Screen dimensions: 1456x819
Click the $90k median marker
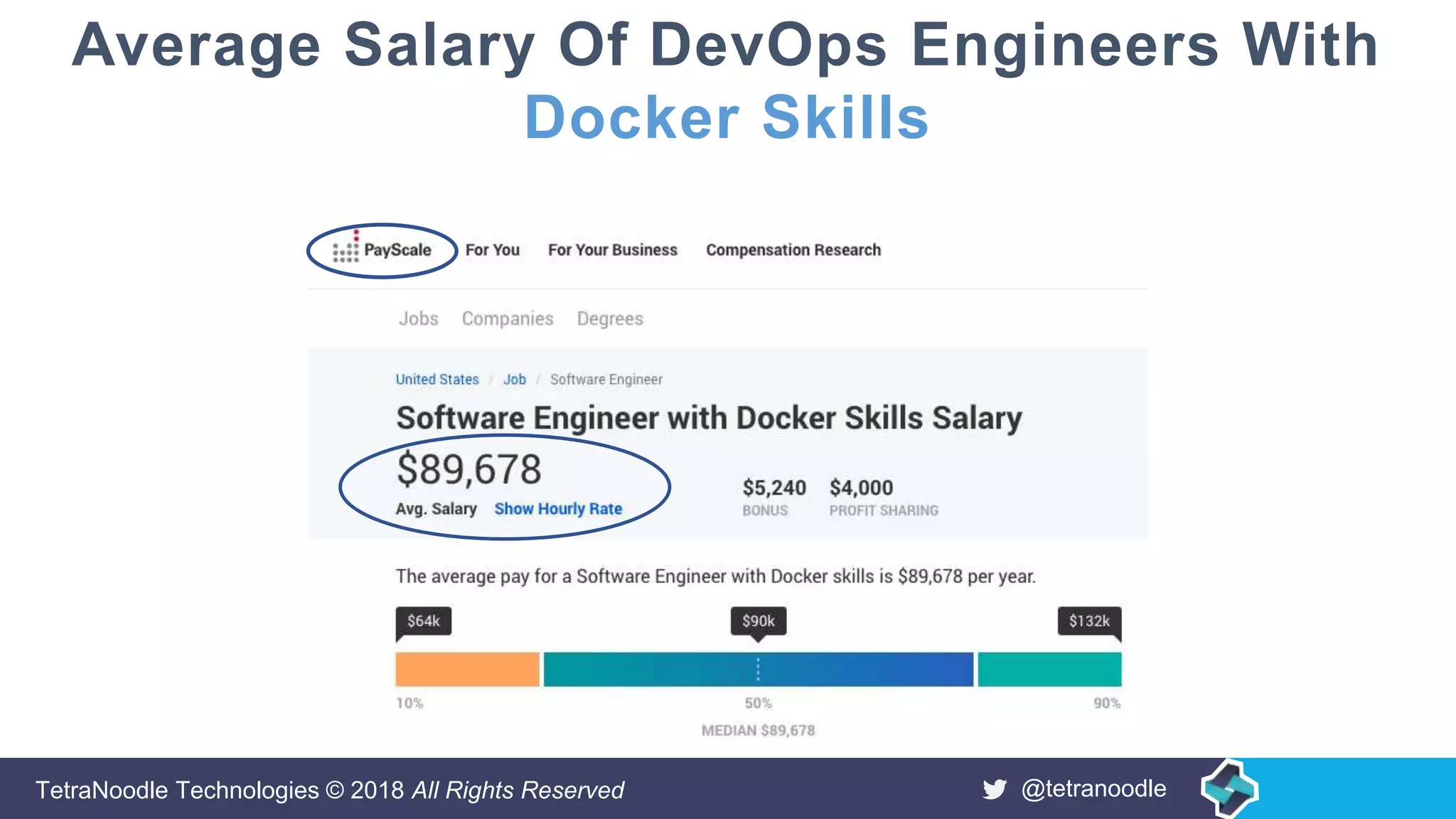[758, 621]
